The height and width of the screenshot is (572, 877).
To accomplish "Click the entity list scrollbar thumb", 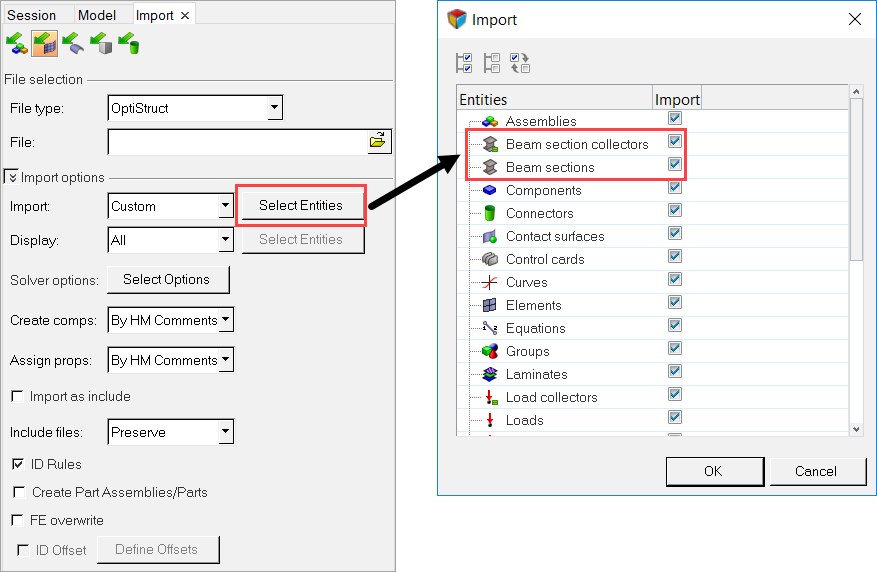I will (856, 179).
